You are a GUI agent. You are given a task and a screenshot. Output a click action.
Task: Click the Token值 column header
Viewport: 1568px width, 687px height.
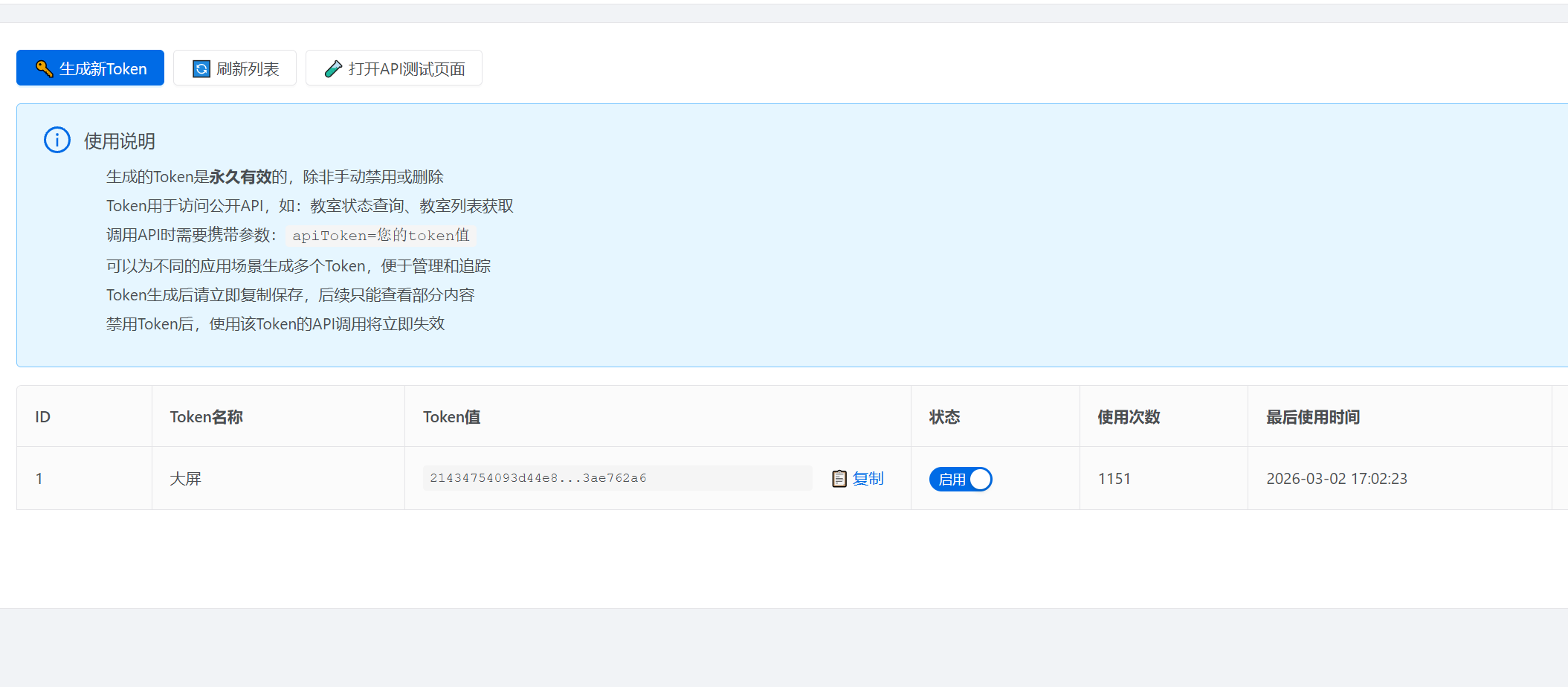452,417
